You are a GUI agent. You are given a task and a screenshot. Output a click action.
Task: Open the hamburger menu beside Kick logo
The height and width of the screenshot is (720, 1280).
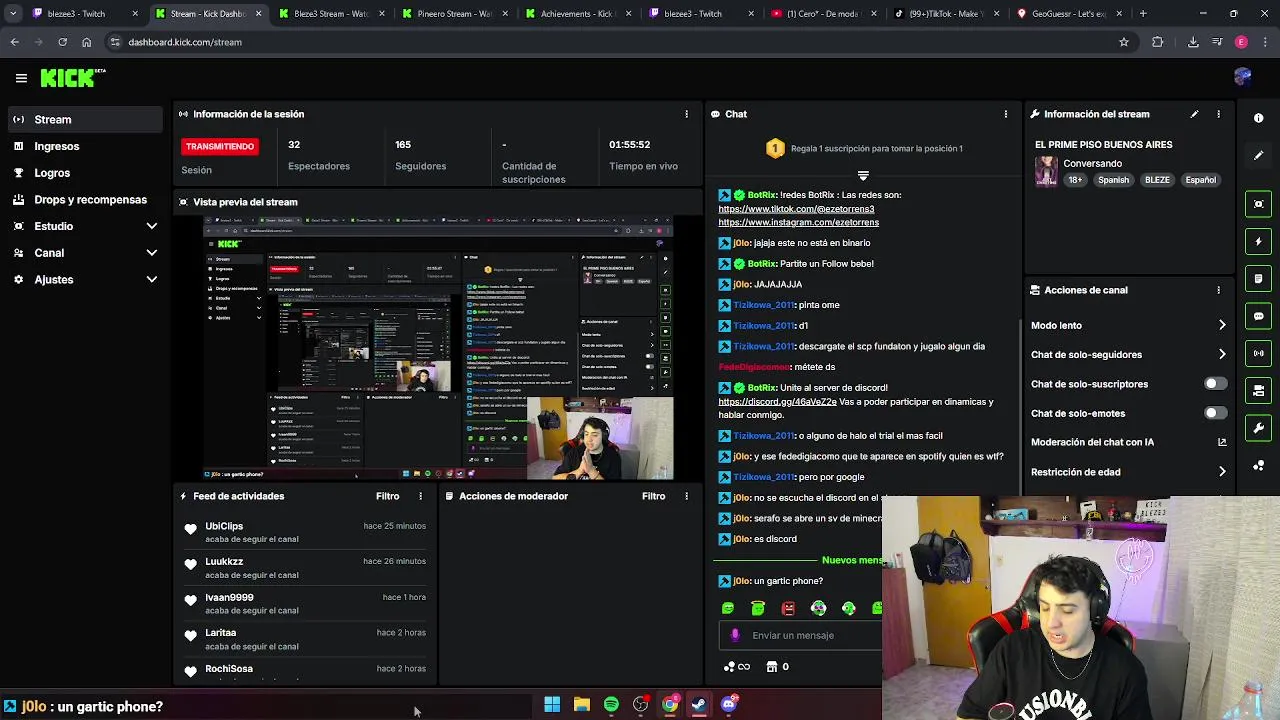(21, 78)
